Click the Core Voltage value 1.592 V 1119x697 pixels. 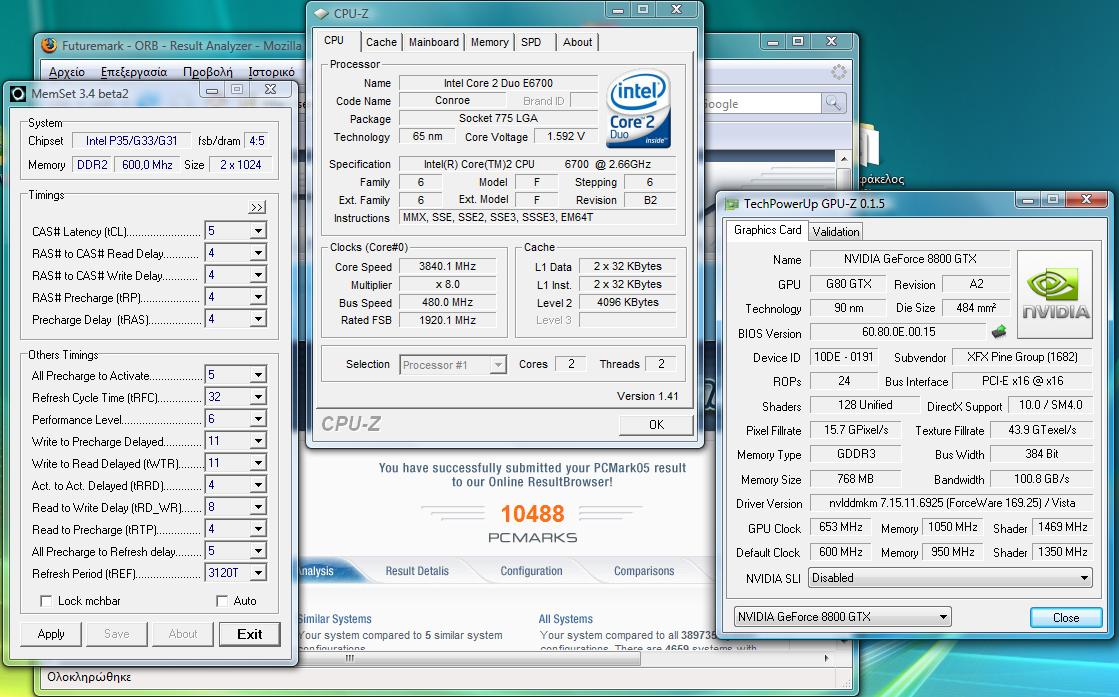click(566, 136)
